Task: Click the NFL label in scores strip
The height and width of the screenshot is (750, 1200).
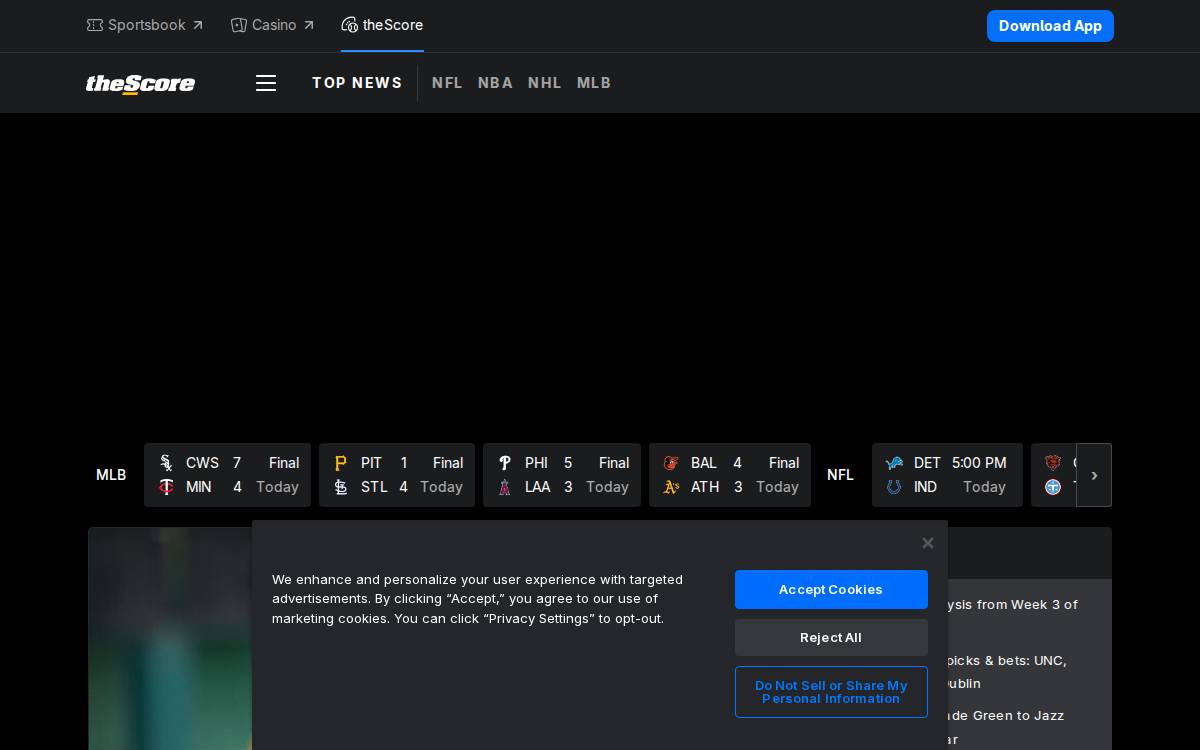Action: click(840, 475)
